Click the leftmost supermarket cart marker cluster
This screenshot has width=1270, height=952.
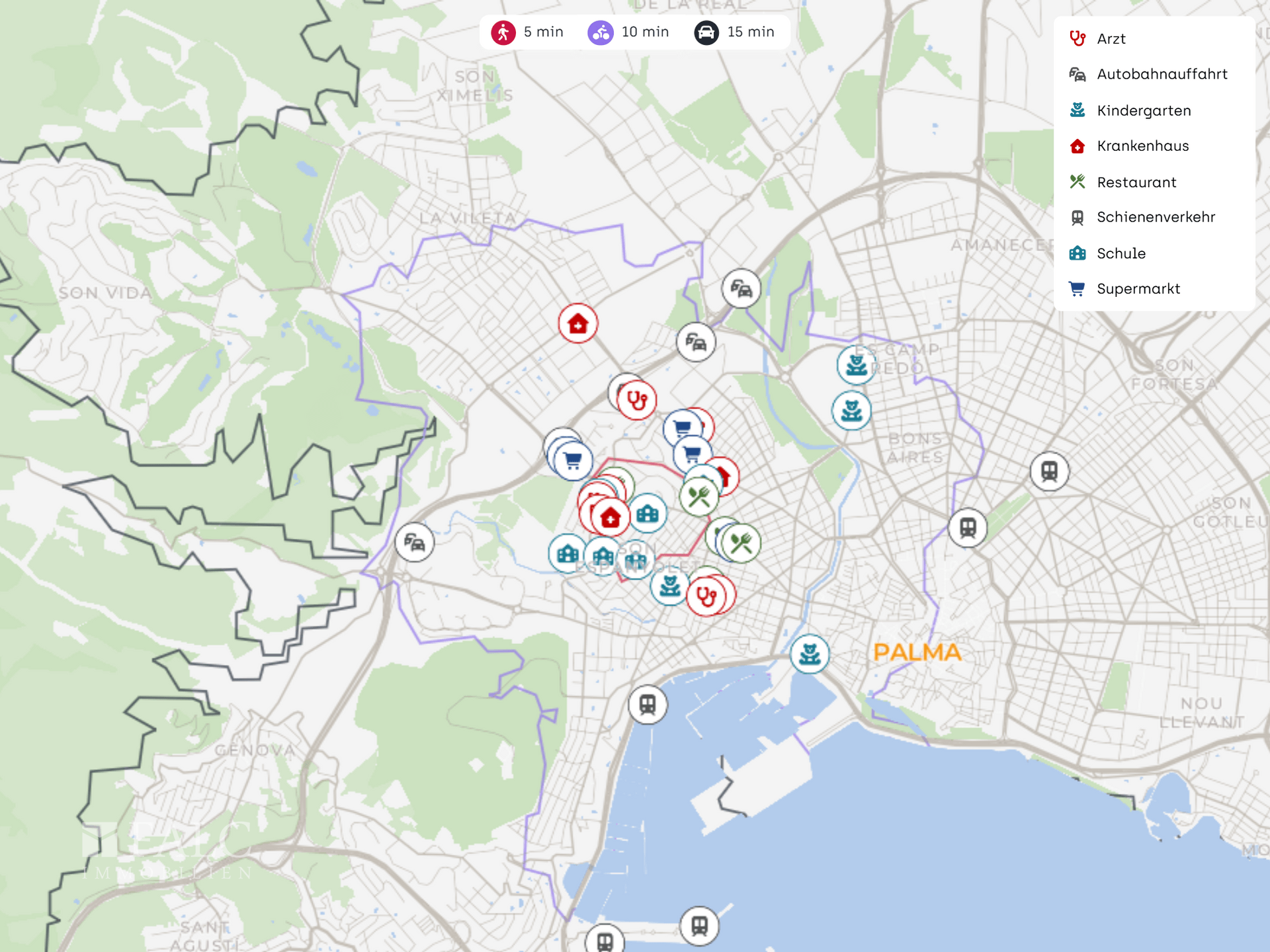point(573,460)
